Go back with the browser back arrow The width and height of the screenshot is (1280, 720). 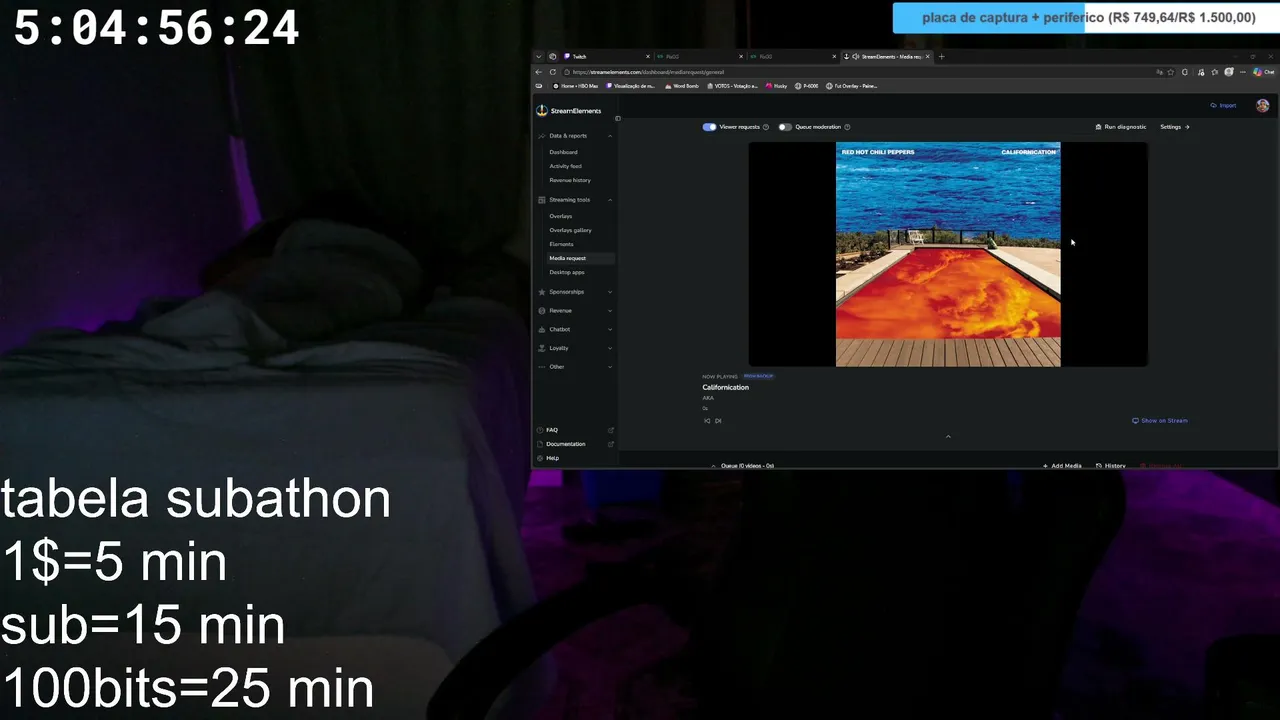(539, 72)
